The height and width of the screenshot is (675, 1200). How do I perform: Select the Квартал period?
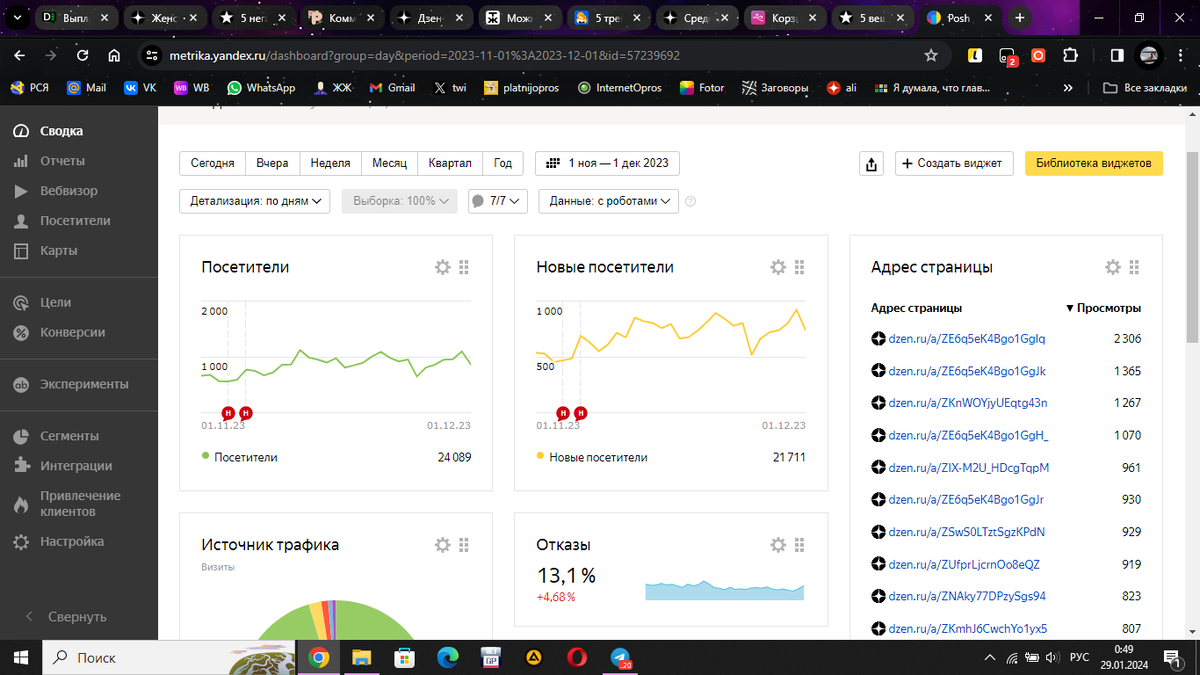tap(450, 163)
